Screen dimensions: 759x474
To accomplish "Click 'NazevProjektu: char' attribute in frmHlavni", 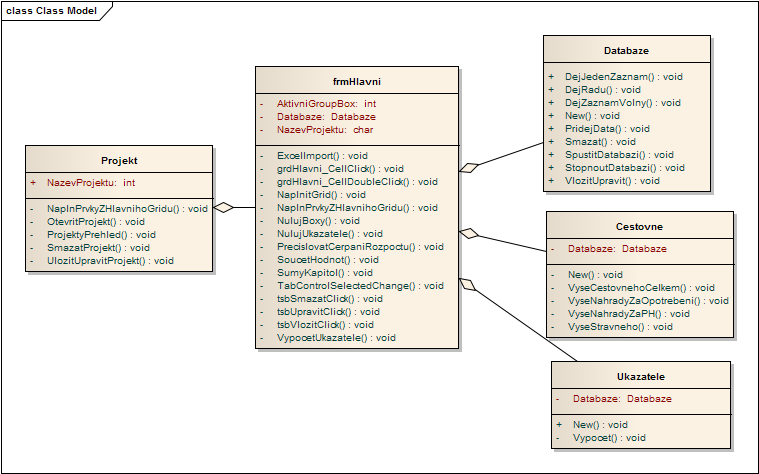I will 325,130.
